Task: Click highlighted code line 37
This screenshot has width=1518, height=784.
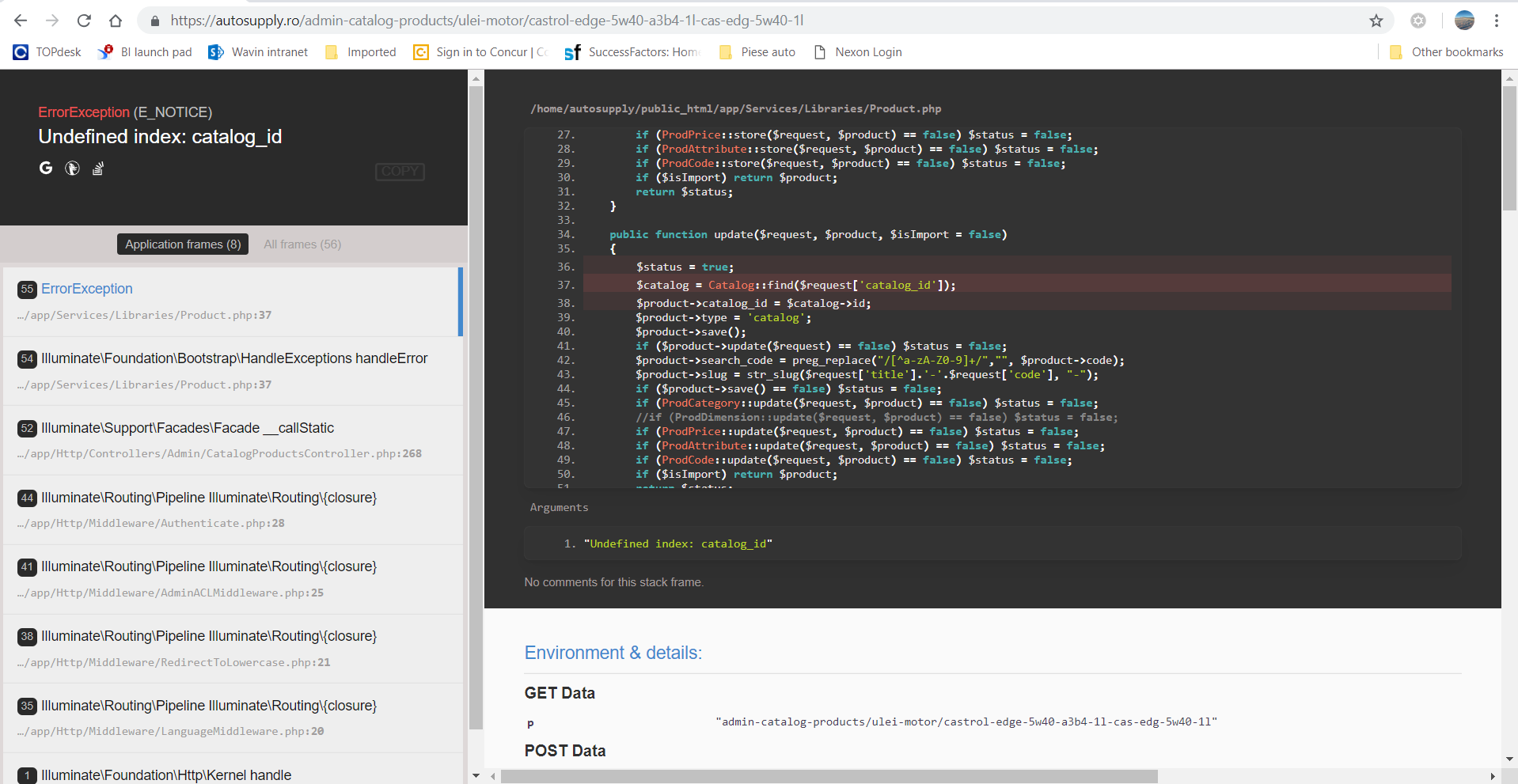Action: 1017,285
